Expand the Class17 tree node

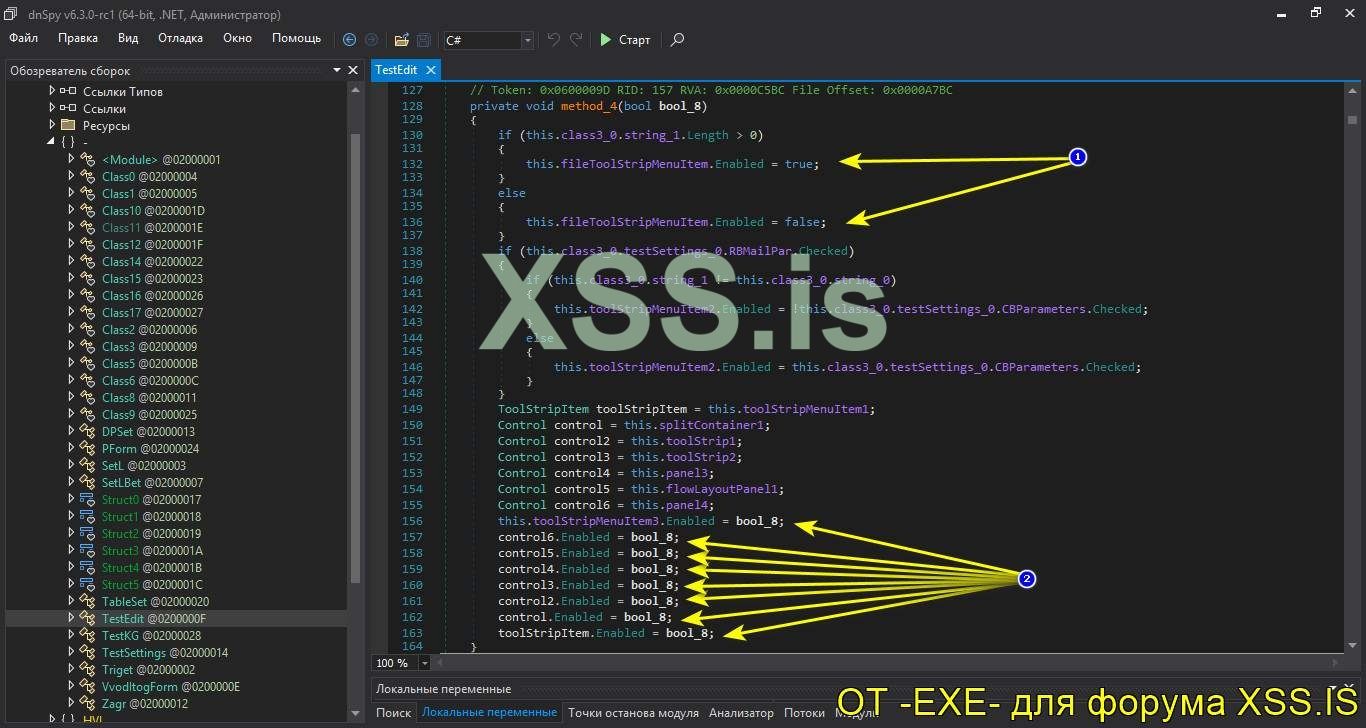coord(71,313)
